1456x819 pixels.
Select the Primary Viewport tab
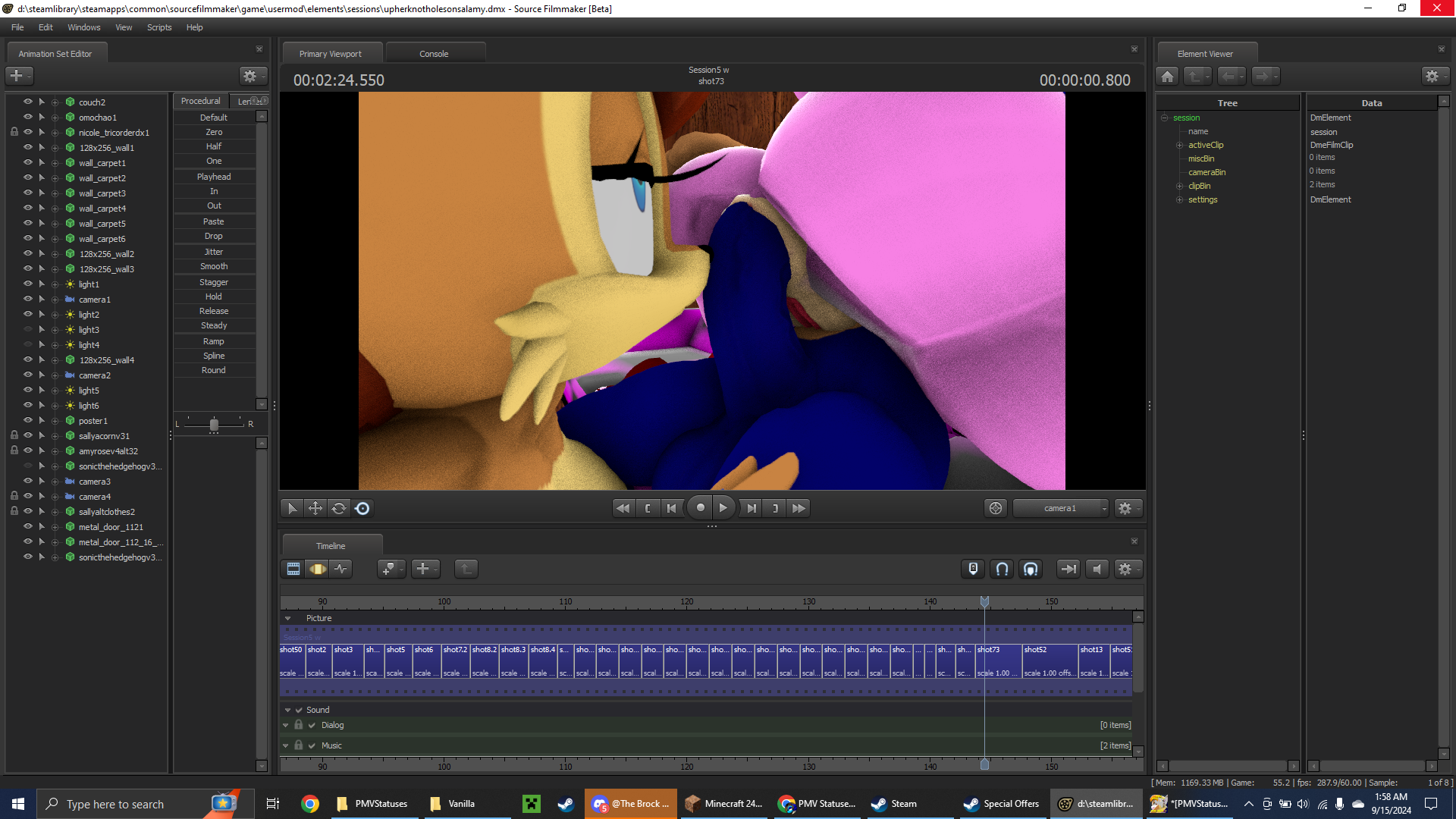[x=331, y=54]
